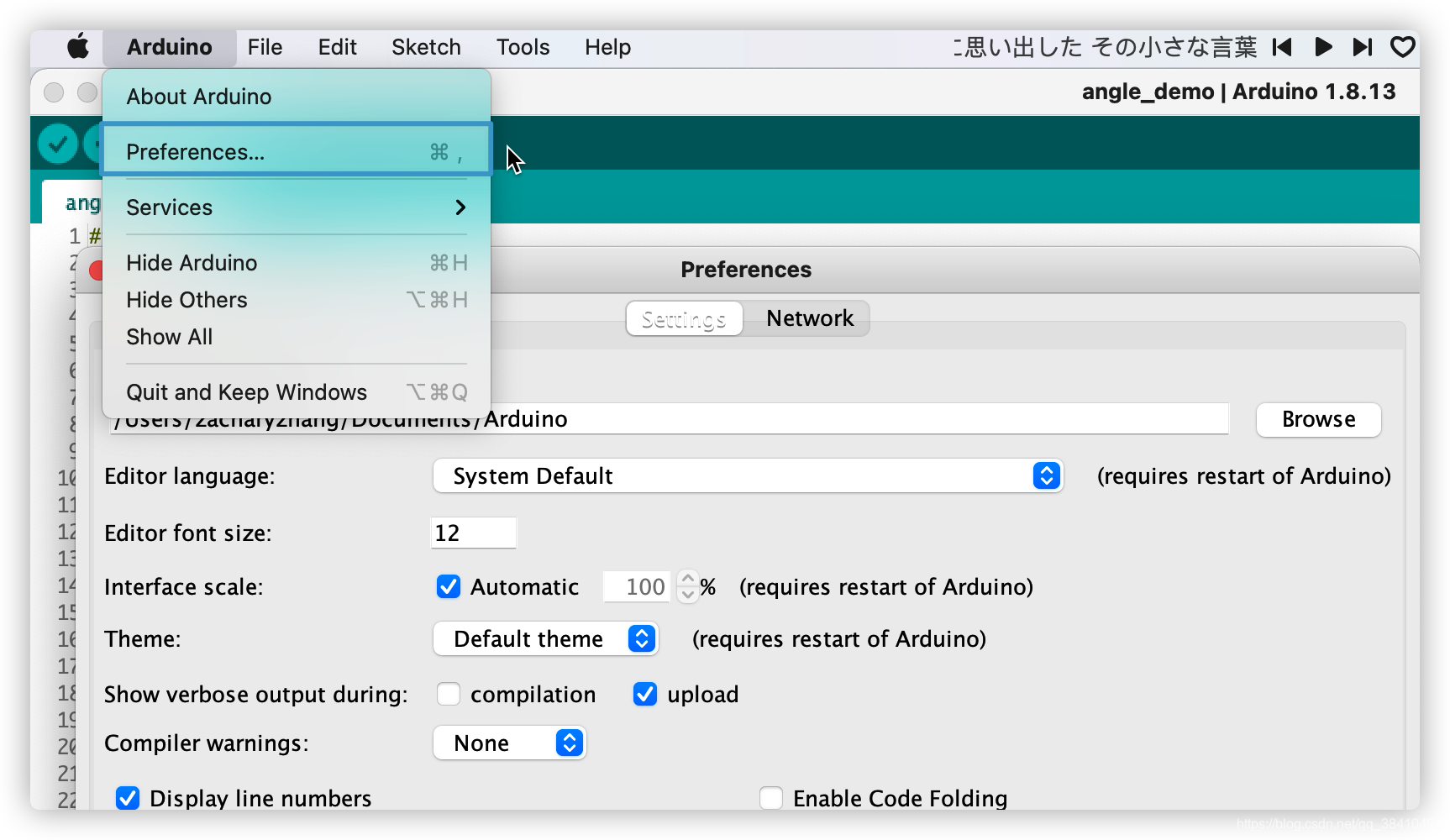Open the Editor language dropdown
1450x840 pixels.
748,476
